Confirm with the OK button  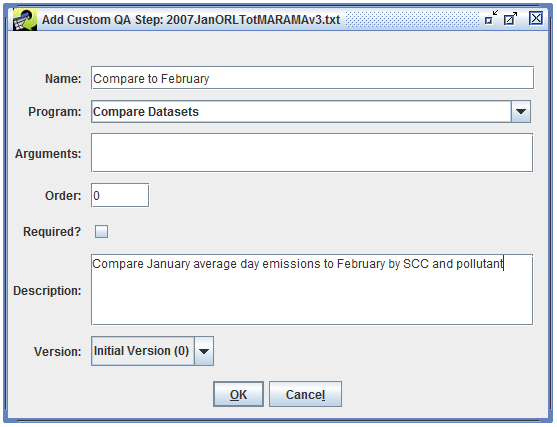point(238,394)
